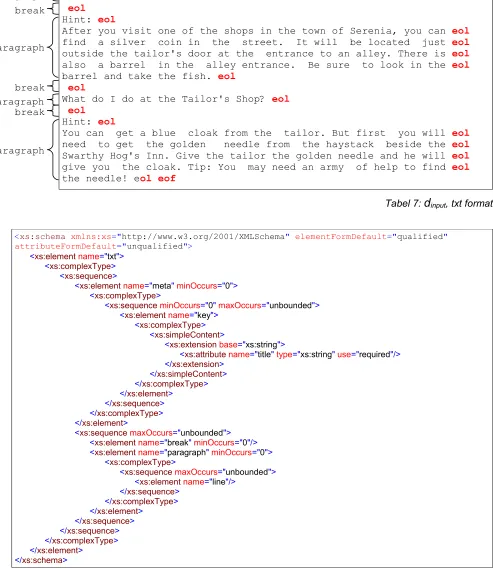
Task: Select the line starting 'also a barrel in the alley'
Action: click(265, 65)
